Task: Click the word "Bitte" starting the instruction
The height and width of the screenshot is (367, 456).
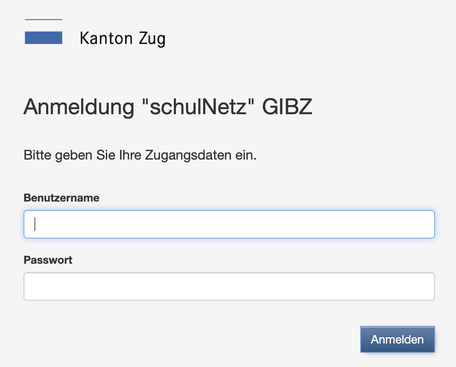Action: click(37, 155)
